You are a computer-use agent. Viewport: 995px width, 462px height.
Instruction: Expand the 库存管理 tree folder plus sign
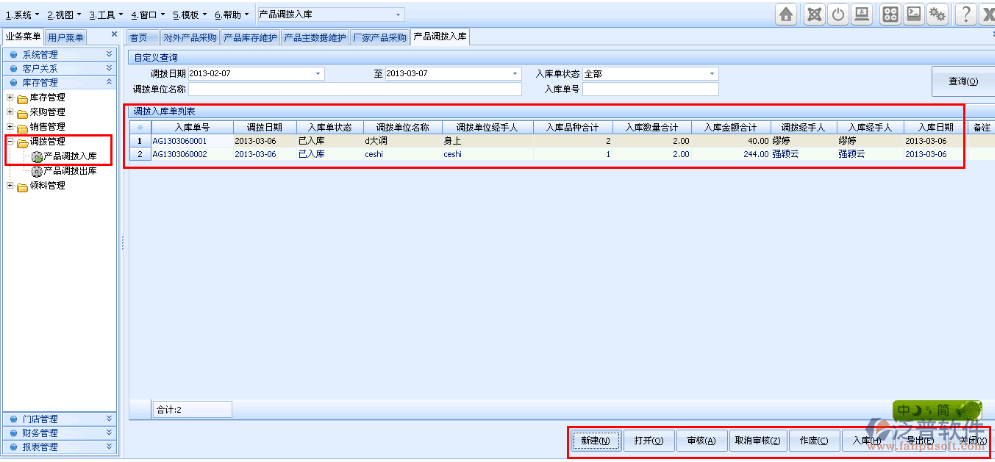10,97
